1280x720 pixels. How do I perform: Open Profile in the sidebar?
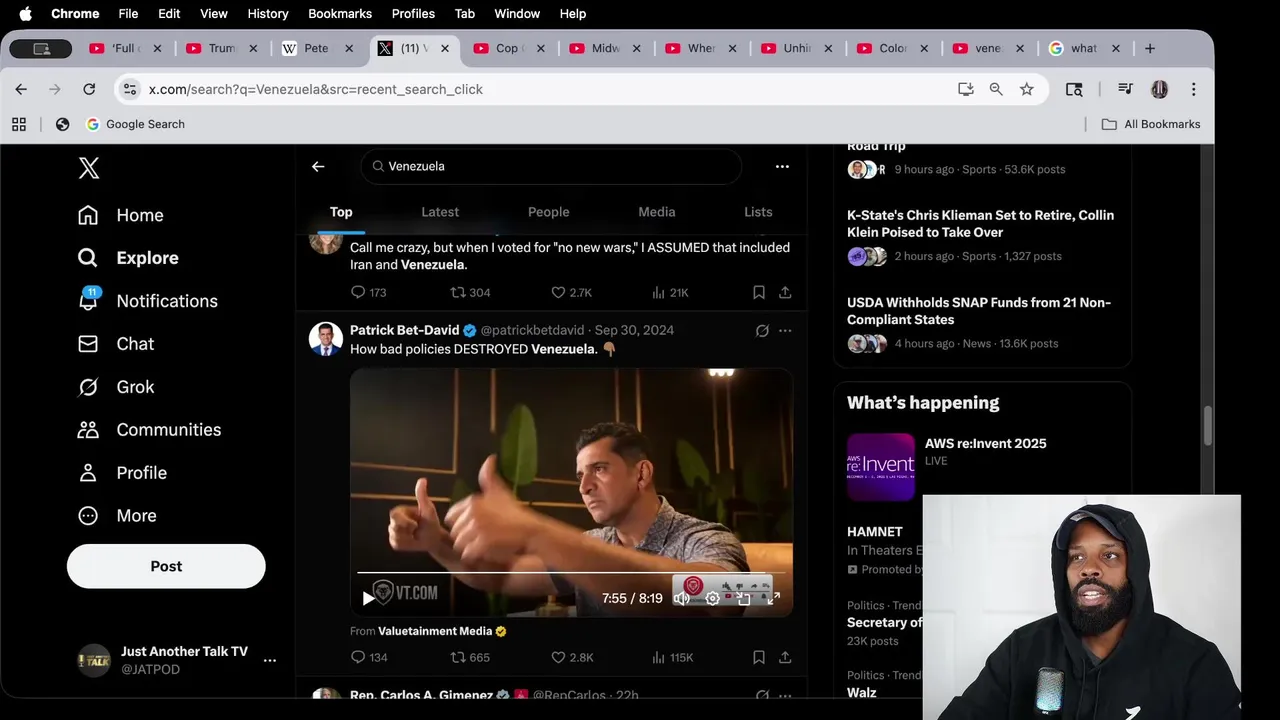(x=122, y=473)
